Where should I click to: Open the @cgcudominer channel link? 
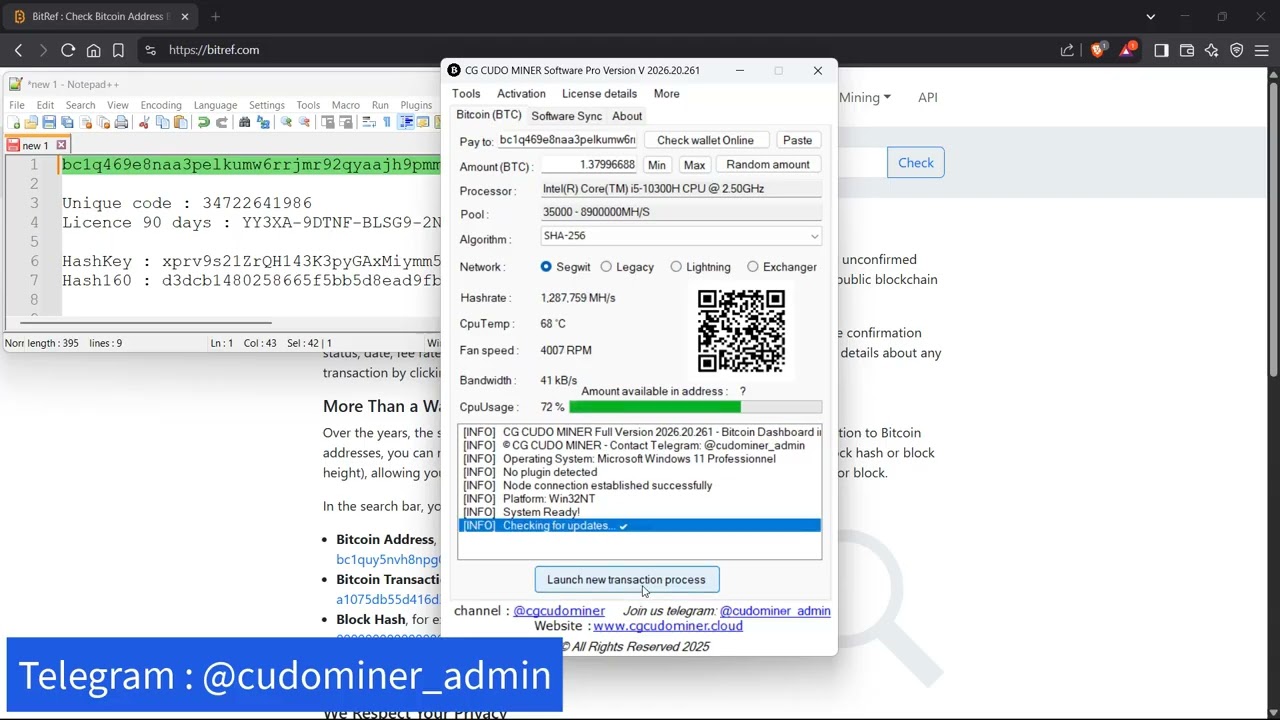click(559, 611)
